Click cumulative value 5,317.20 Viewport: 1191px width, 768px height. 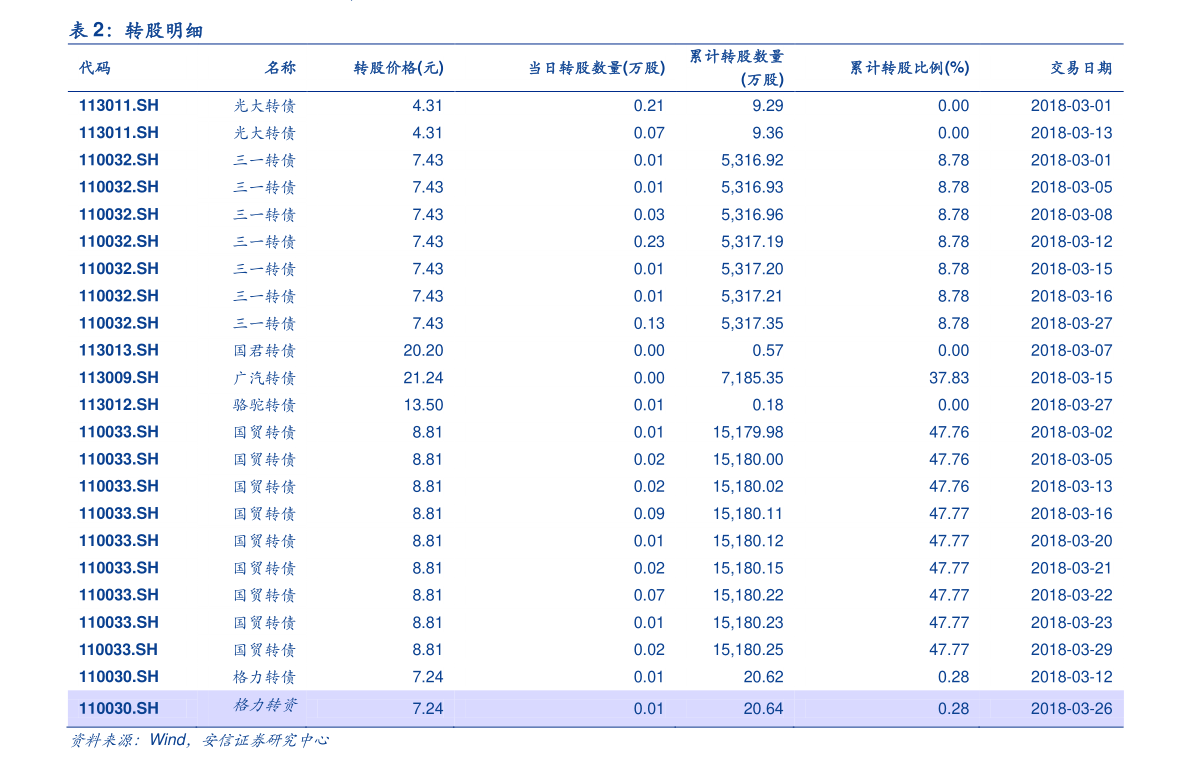pos(752,269)
